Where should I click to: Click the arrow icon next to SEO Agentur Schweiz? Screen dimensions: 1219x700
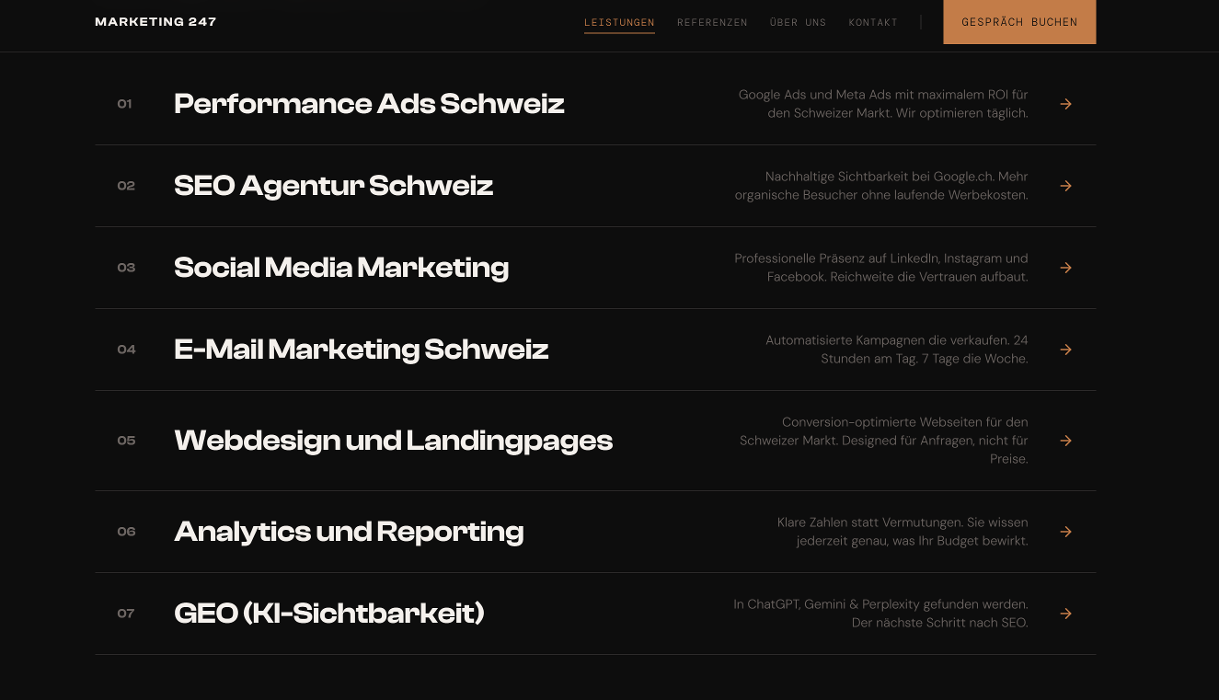(x=1065, y=186)
